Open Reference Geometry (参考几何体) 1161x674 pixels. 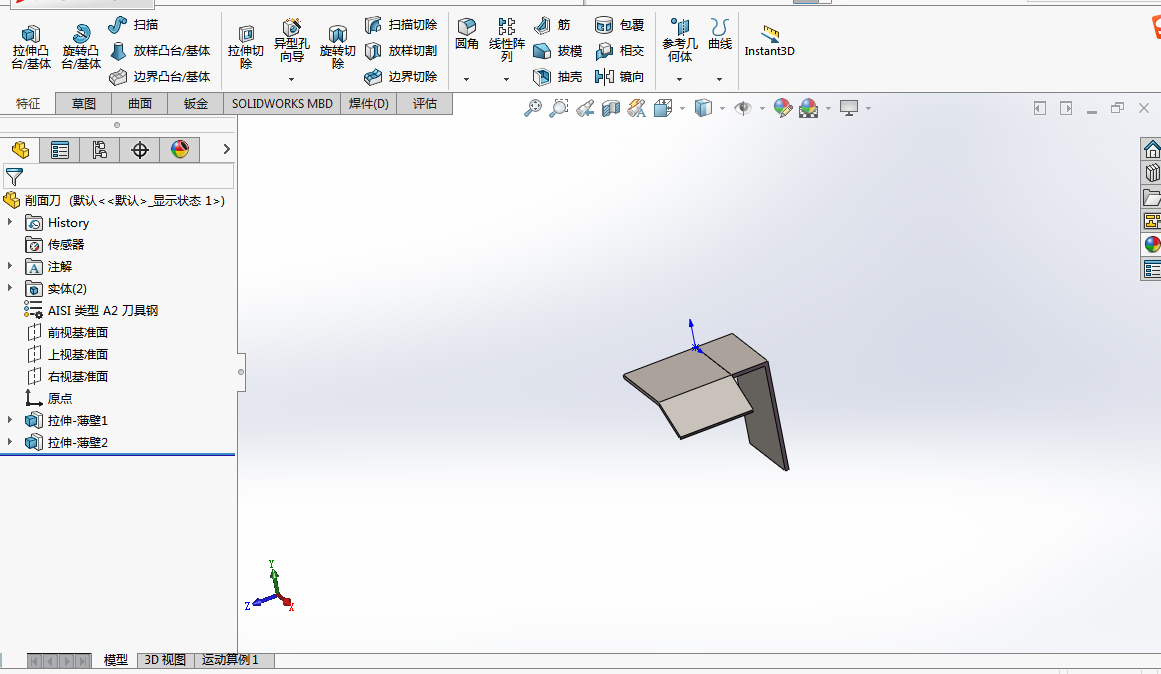pos(680,41)
